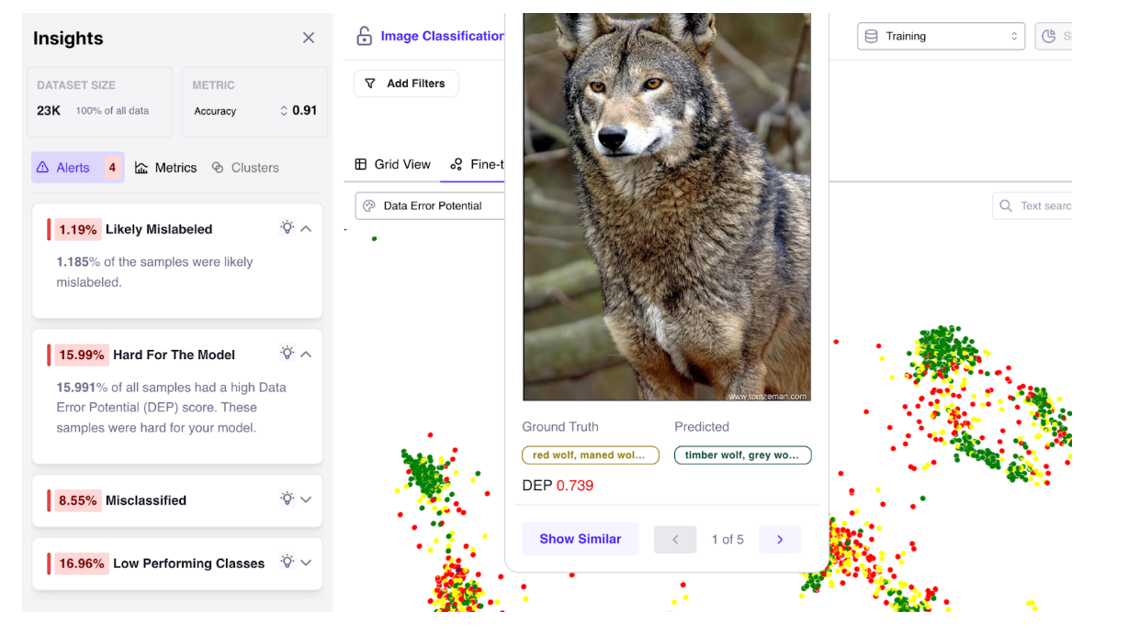Click the lock icon beside Image Classification
Image resolution: width=1121 pixels, height=631 pixels.
364,36
